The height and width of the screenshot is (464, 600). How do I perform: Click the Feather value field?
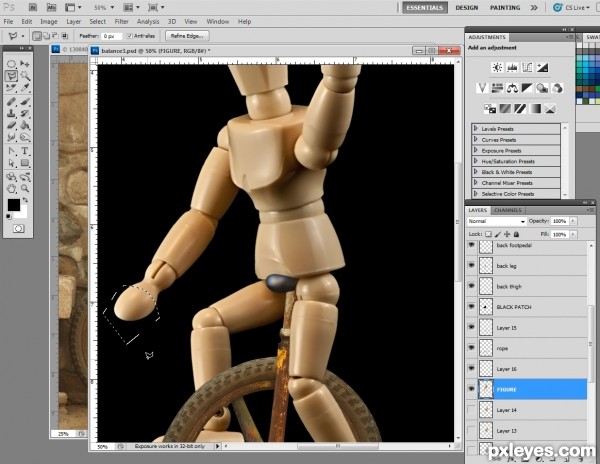coord(111,36)
